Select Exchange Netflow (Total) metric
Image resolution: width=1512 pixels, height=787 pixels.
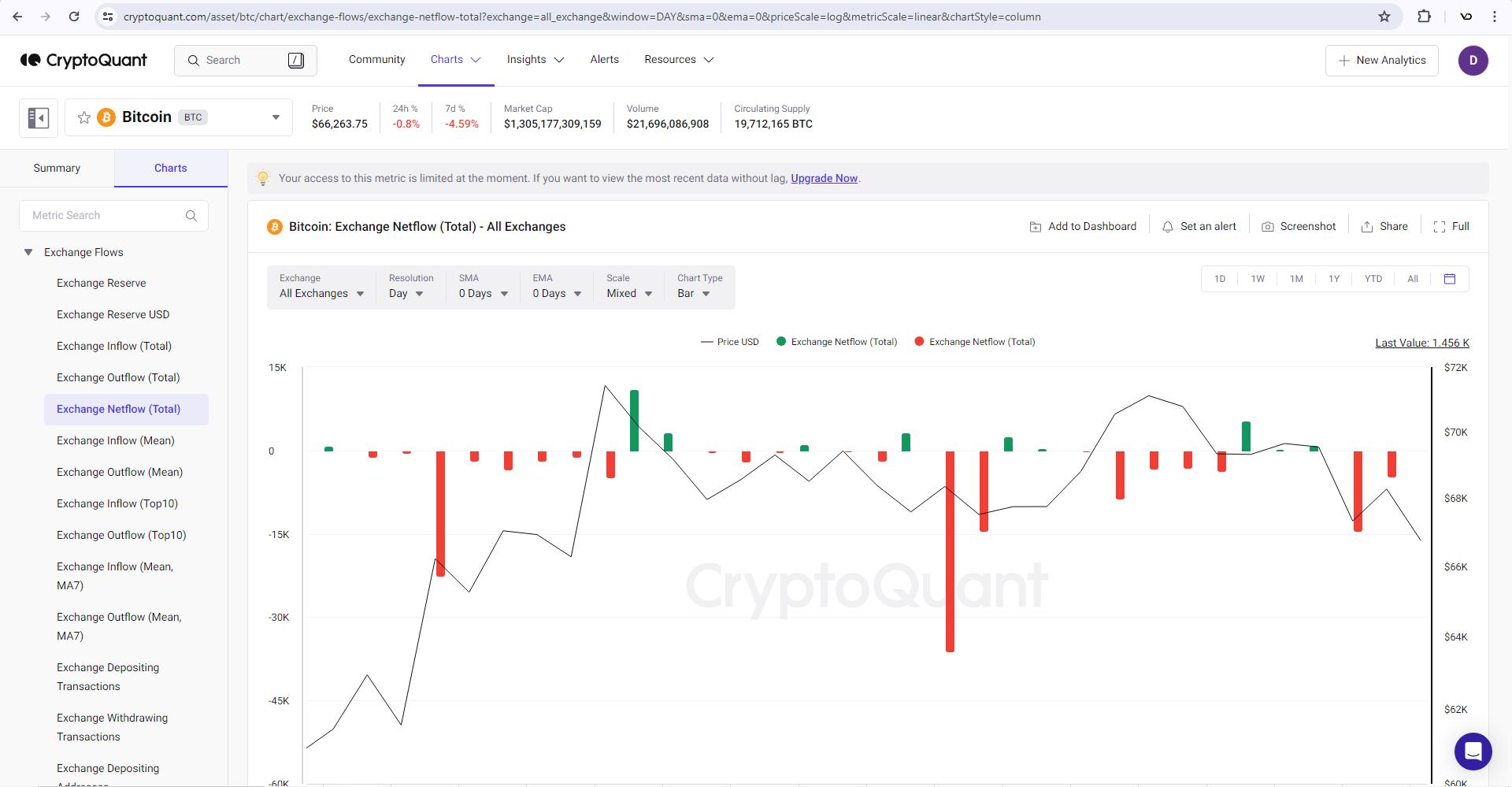click(126, 410)
